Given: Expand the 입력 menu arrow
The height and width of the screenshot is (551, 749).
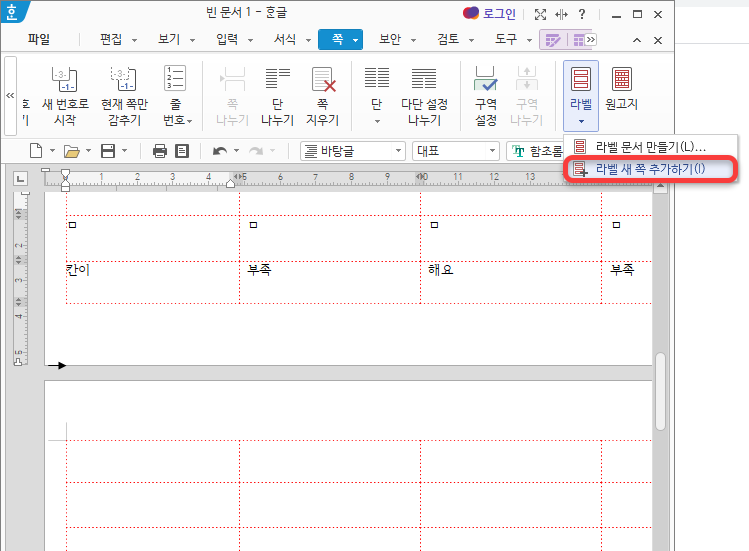Looking at the screenshot, I should pos(250,41).
